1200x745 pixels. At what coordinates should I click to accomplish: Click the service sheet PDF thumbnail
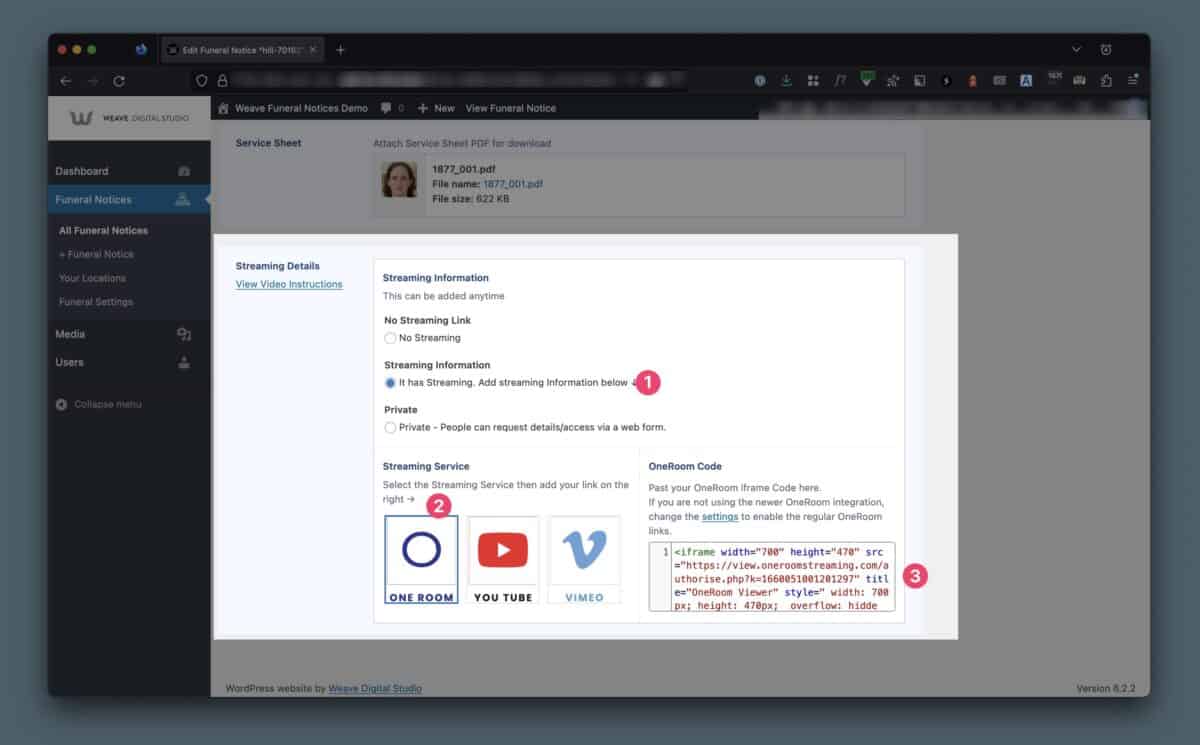[399, 180]
